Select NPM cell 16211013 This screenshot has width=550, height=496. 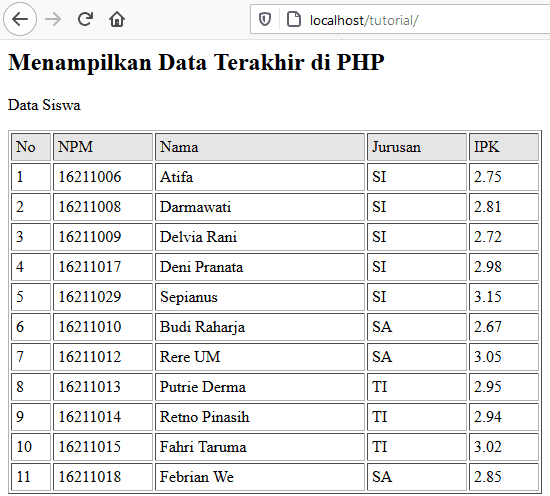point(103,387)
